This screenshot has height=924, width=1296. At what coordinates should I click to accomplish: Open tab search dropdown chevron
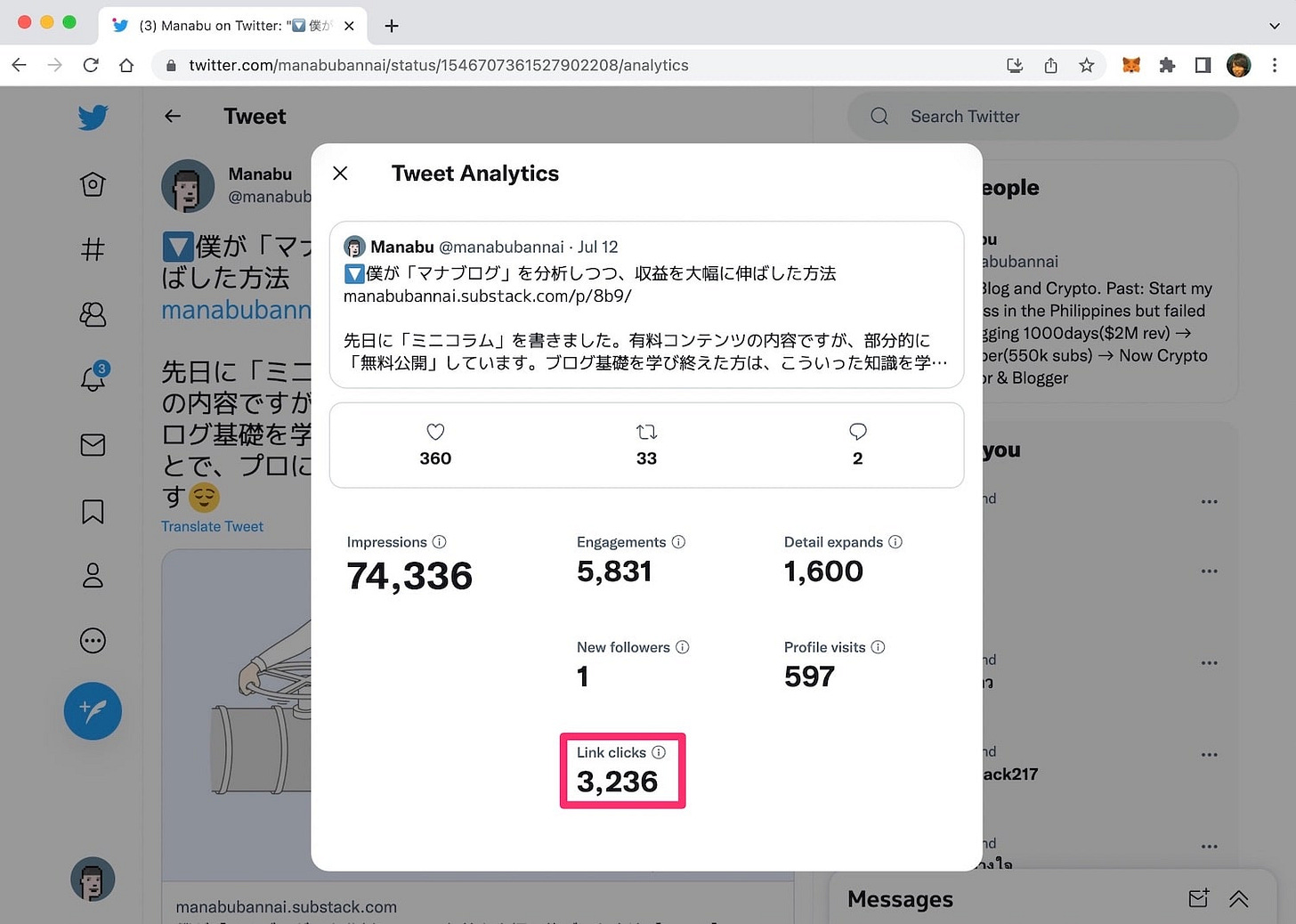[x=1274, y=26]
